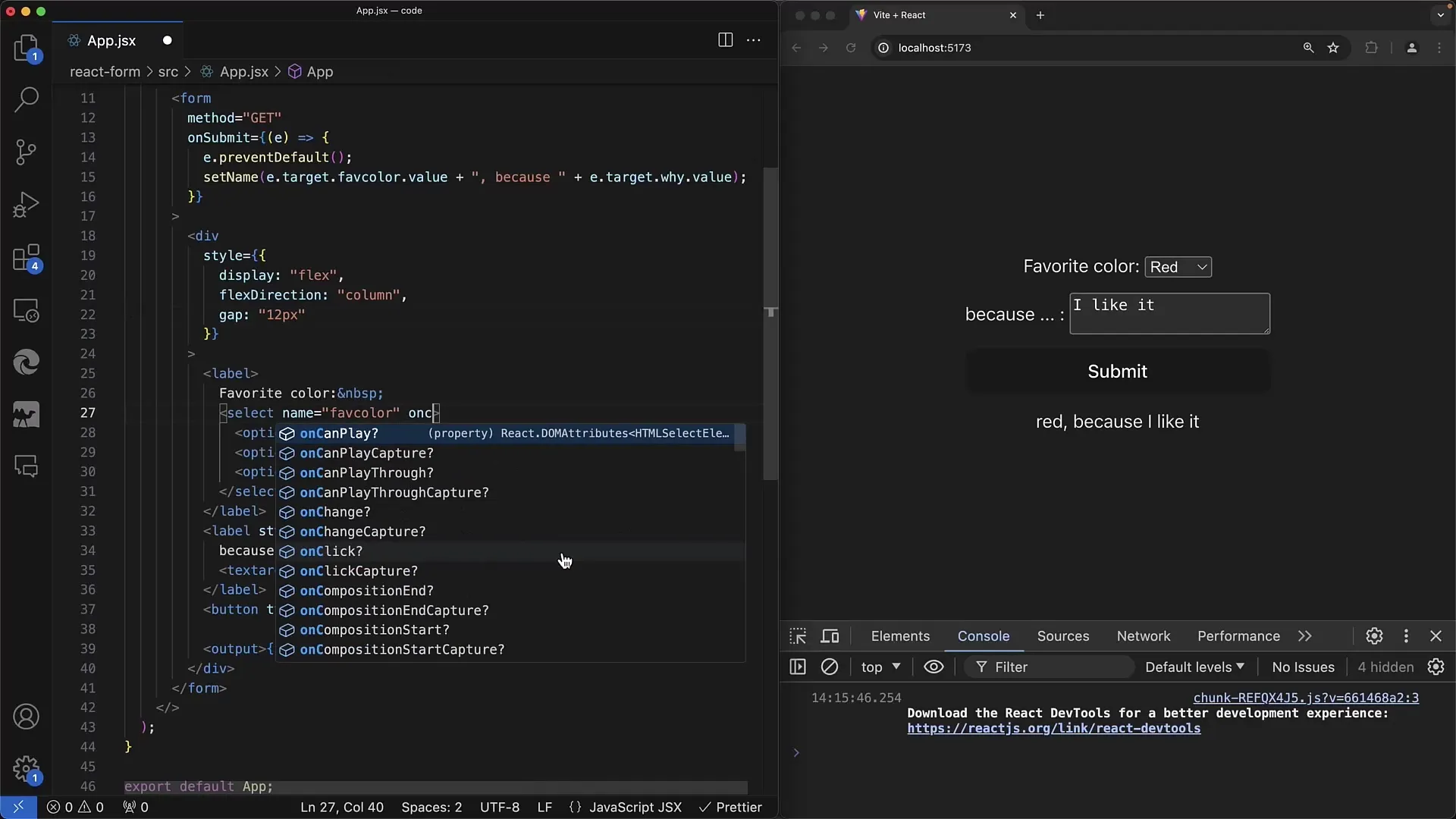Click the Run and Debug icon in sidebar
The image size is (1456, 819).
(x=27, y=205)
